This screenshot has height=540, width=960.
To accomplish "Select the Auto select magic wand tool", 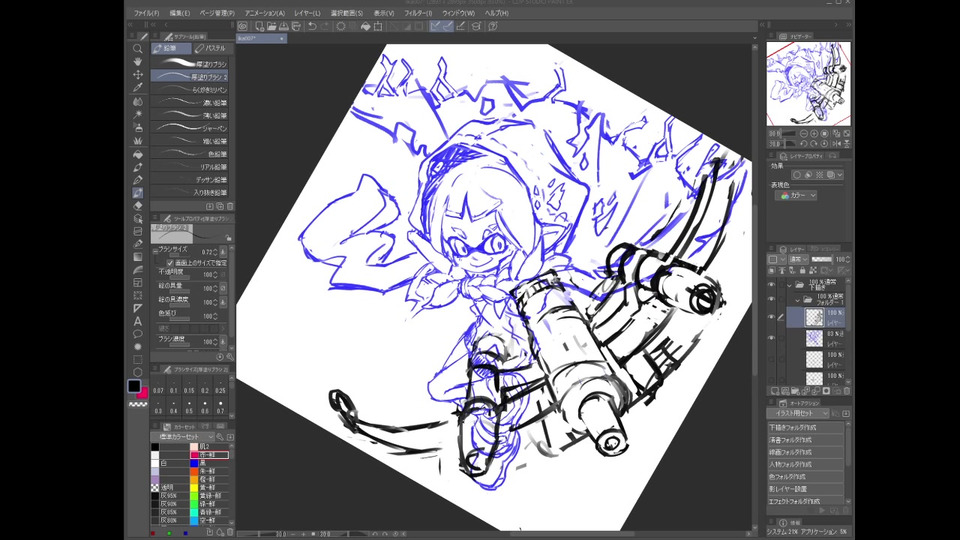I will coord(138,114).
